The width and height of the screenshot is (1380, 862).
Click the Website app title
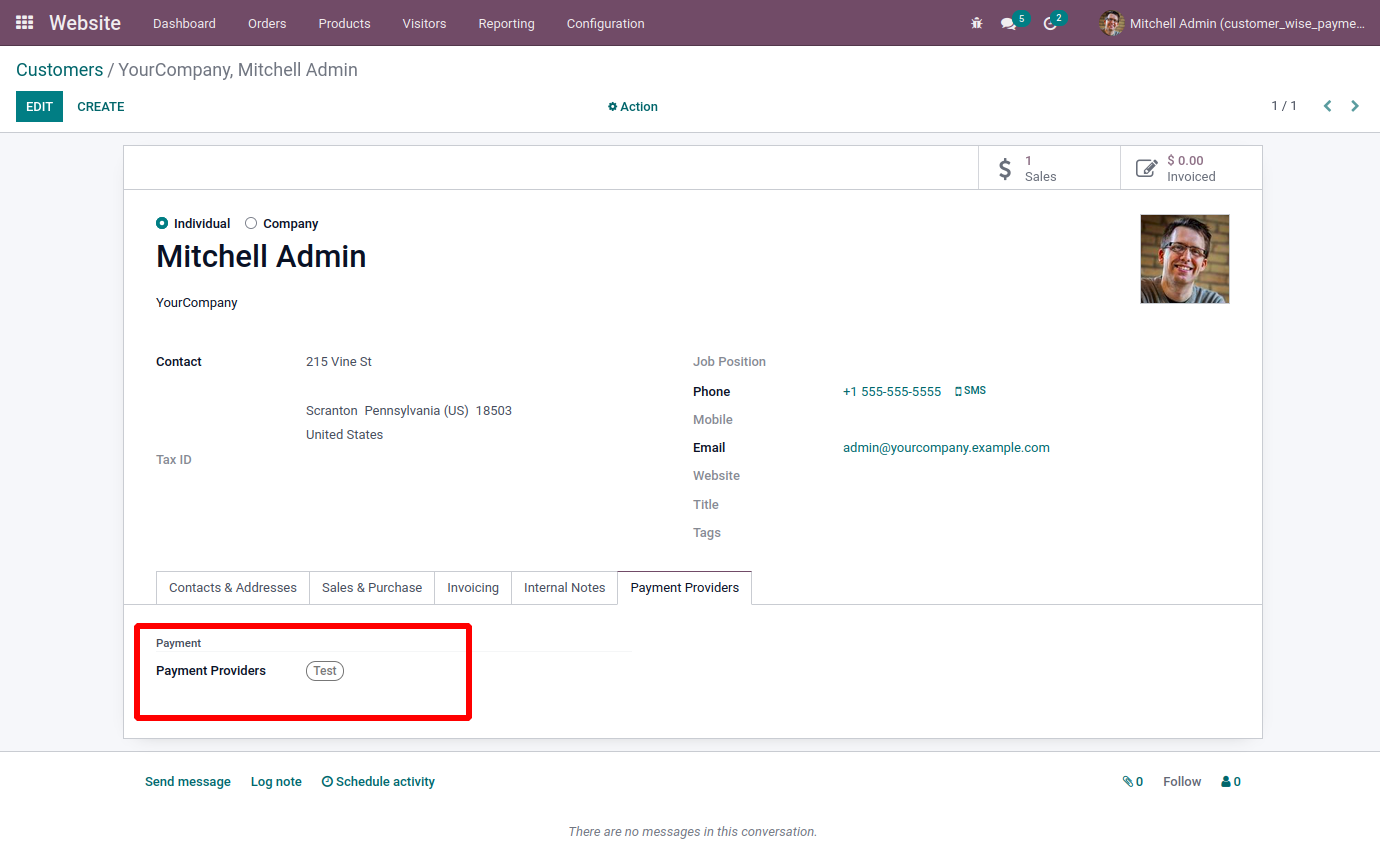pos(85,23)
